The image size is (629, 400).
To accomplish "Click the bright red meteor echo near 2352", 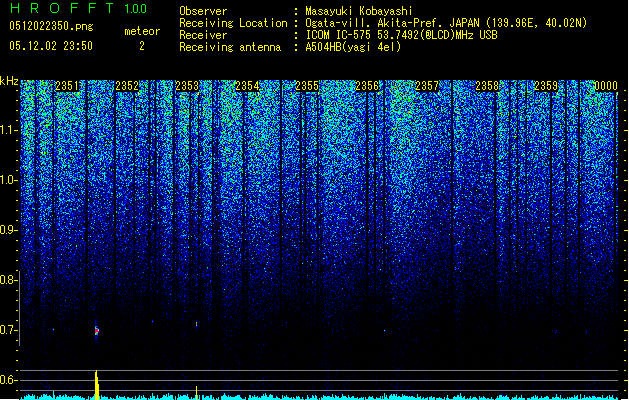I will coord(96,331).
